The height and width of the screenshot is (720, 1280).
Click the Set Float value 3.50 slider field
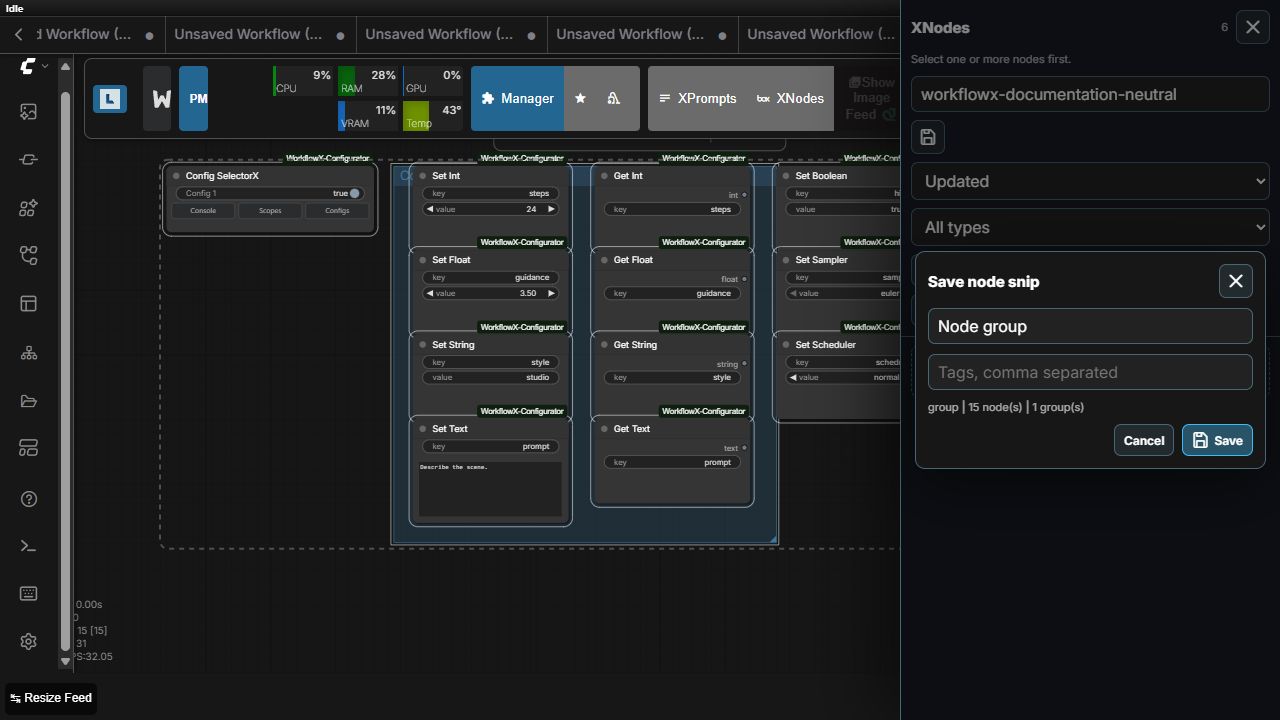pos(490,293)
